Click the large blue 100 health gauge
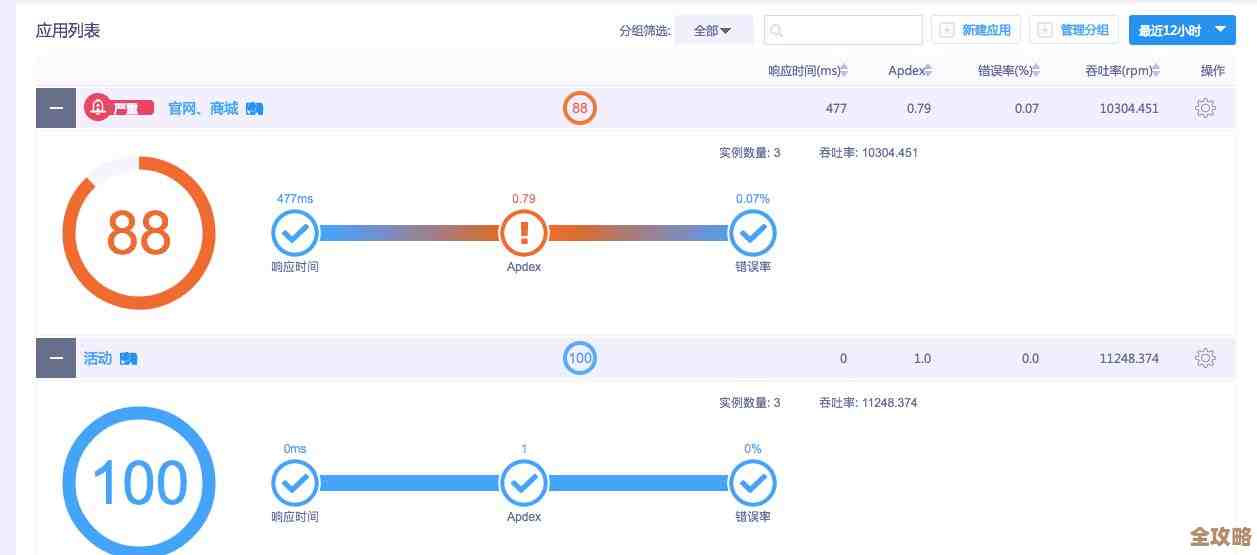1257x555 pixels. [x=139, y=483]
